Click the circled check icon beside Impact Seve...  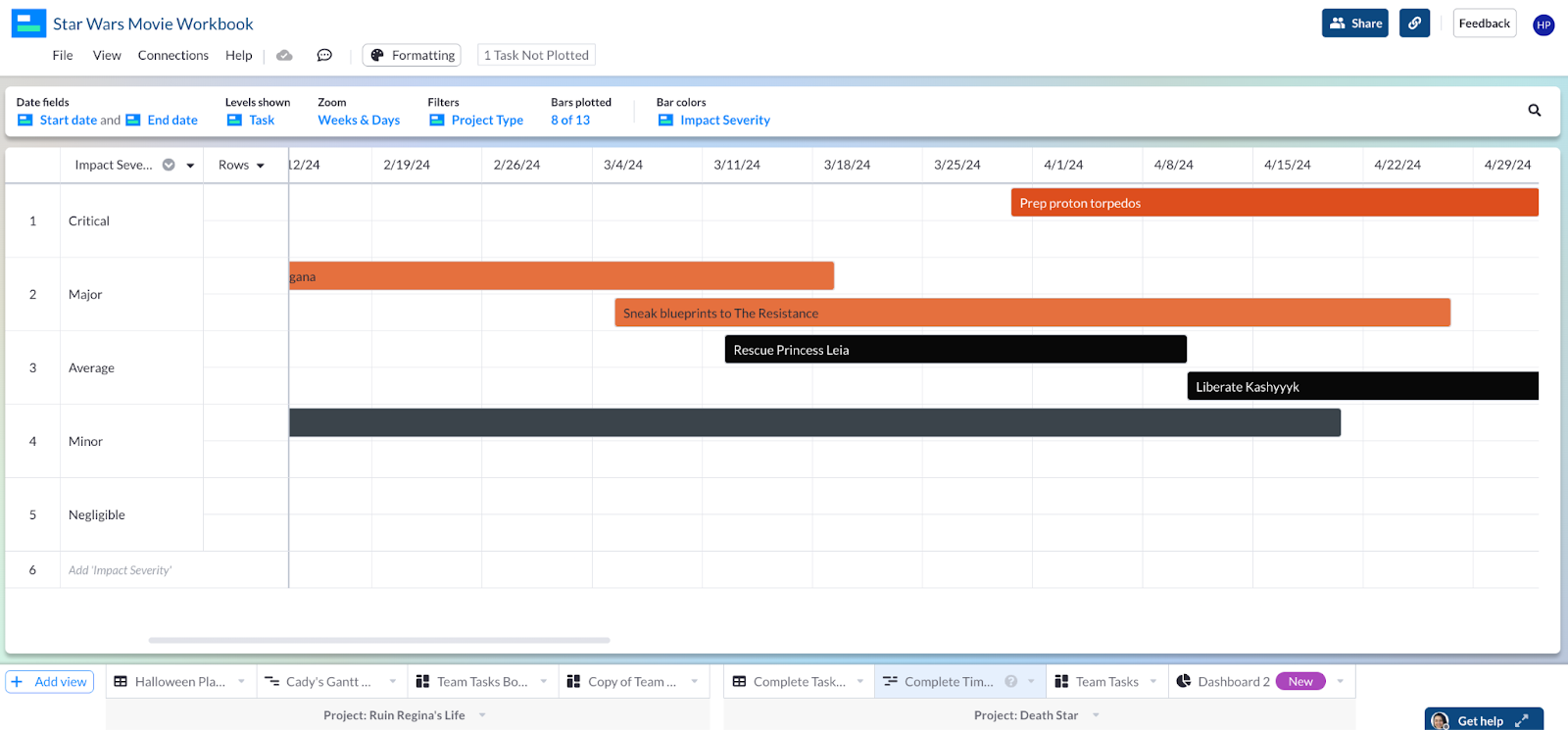click(x=169, y=165)
